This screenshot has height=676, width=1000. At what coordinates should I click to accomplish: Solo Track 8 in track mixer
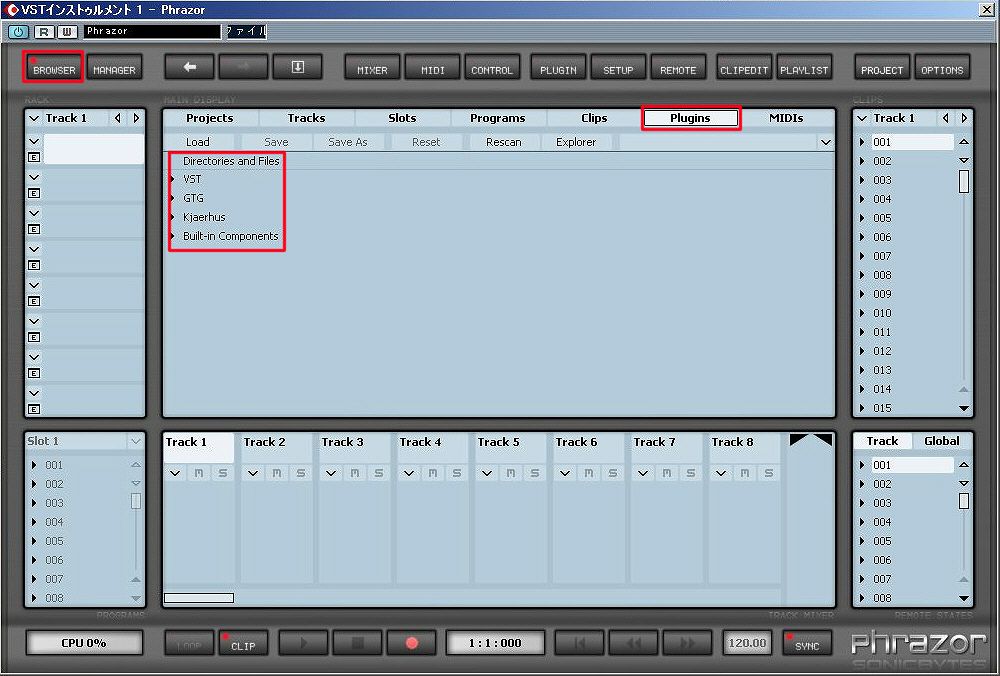(x=768, y=473)
